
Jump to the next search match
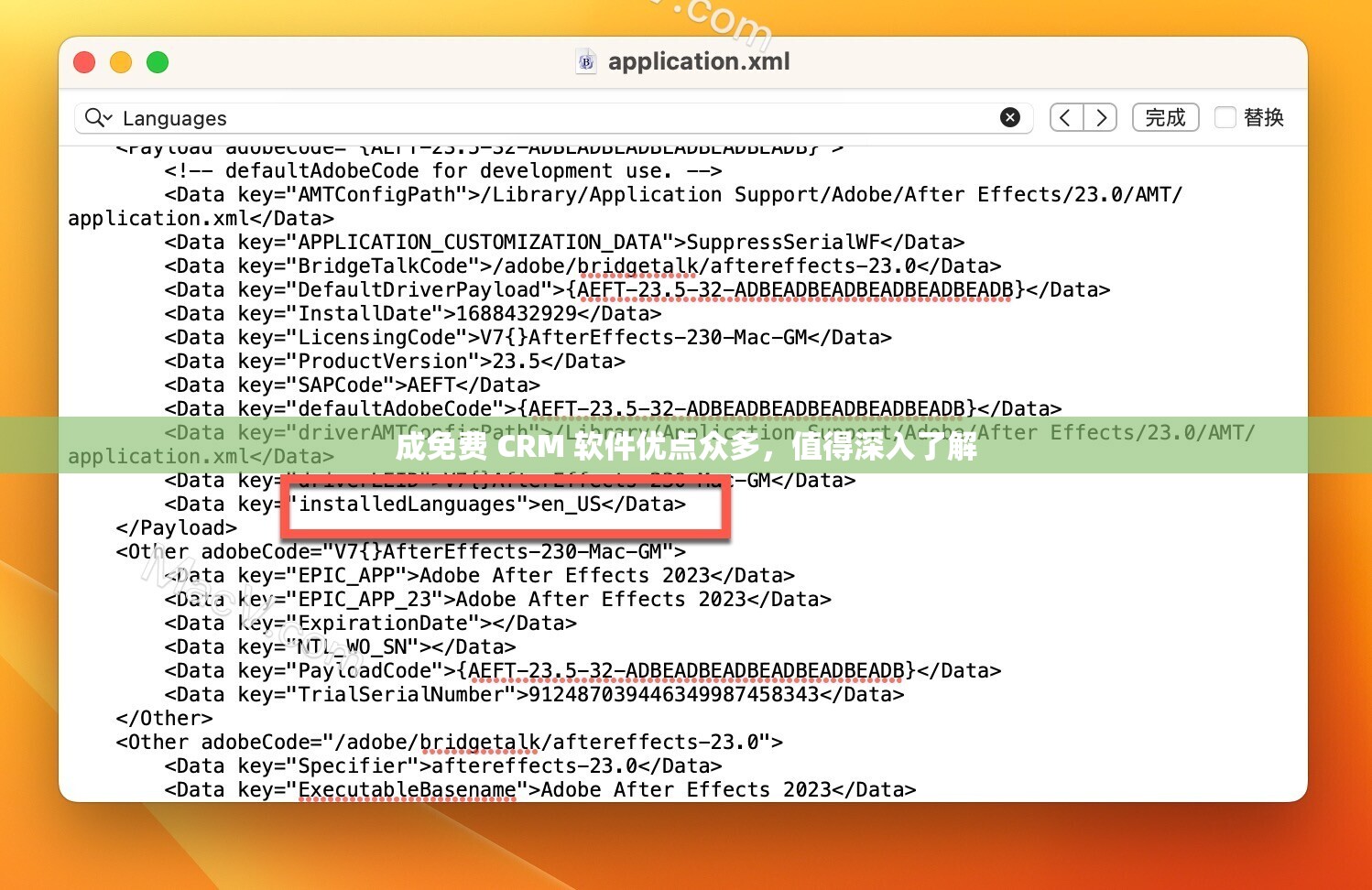(1101, 117)
